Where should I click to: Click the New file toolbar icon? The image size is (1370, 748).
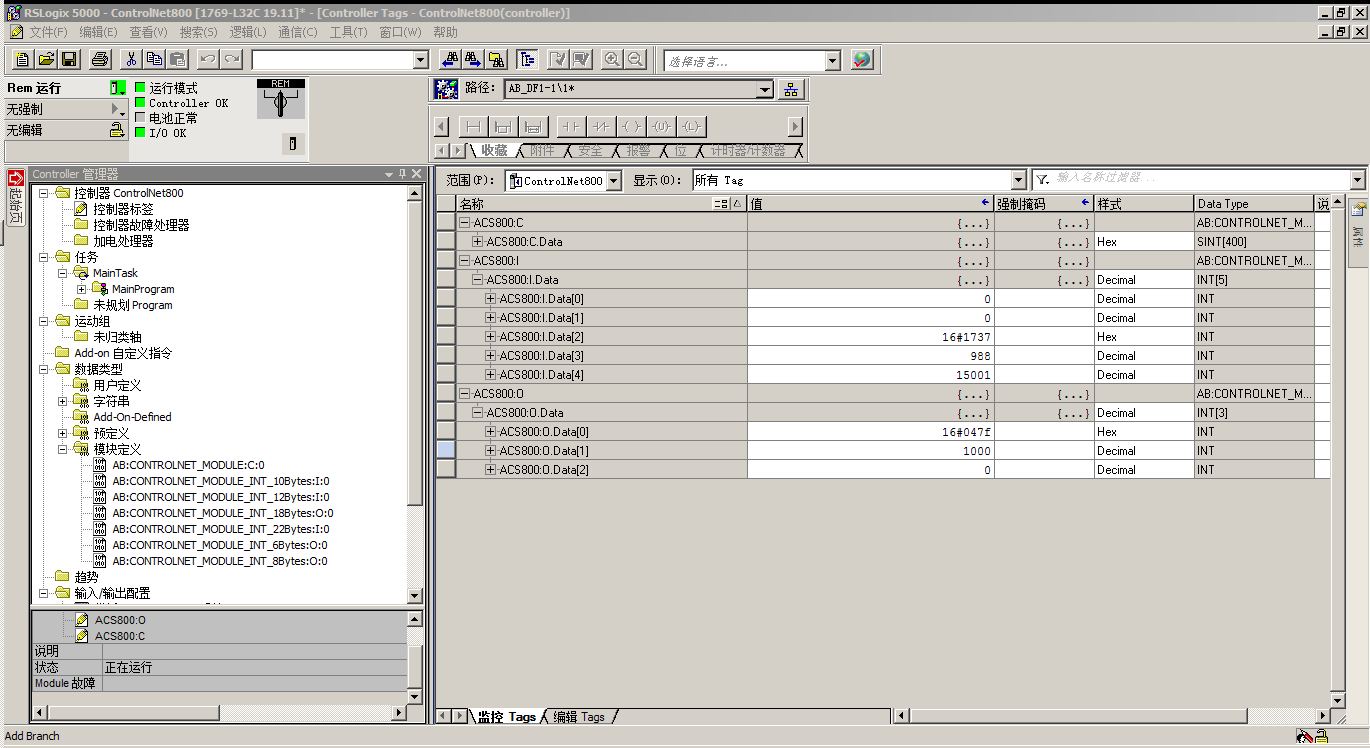pyautogui.click(x=24, y=60)
